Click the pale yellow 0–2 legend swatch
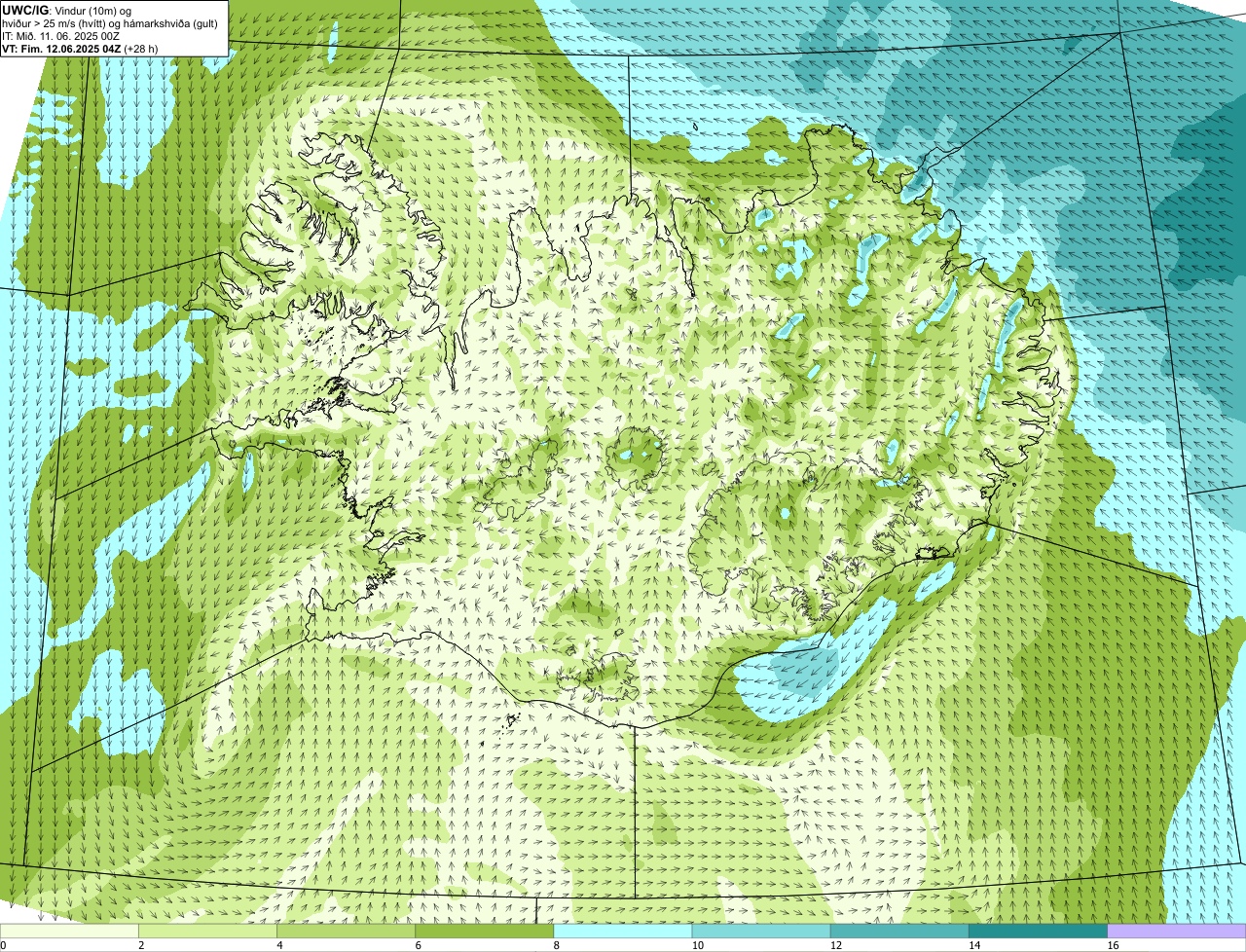The image size is (1246, 952). click(x=69, y=931)
